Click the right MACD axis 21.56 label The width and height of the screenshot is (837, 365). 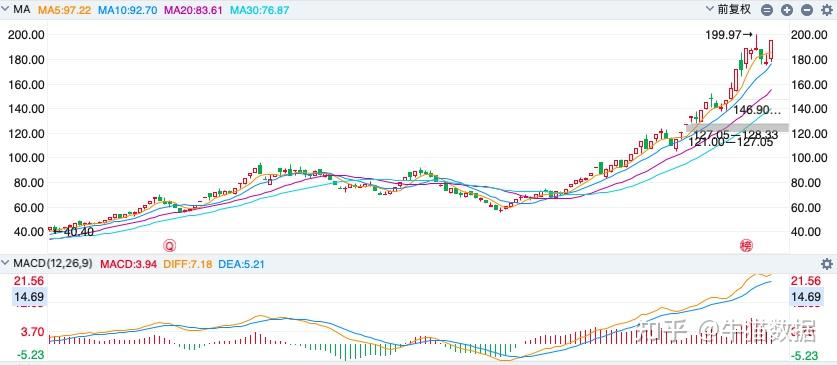[805, 281]
